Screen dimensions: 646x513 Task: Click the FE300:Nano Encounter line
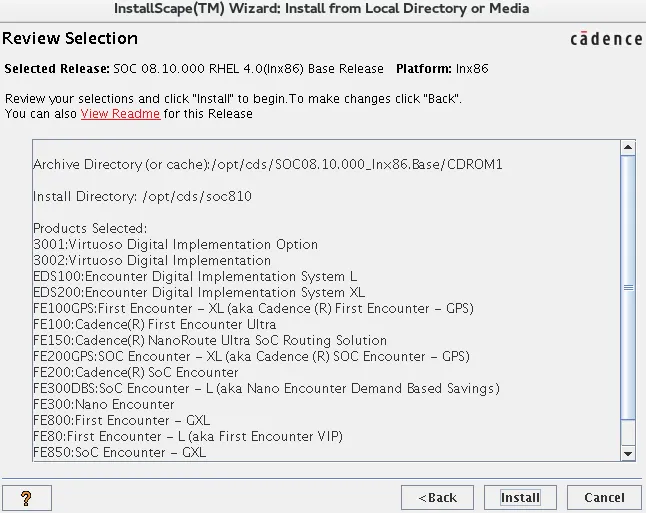pyautogui.click(x=104, y=404)
